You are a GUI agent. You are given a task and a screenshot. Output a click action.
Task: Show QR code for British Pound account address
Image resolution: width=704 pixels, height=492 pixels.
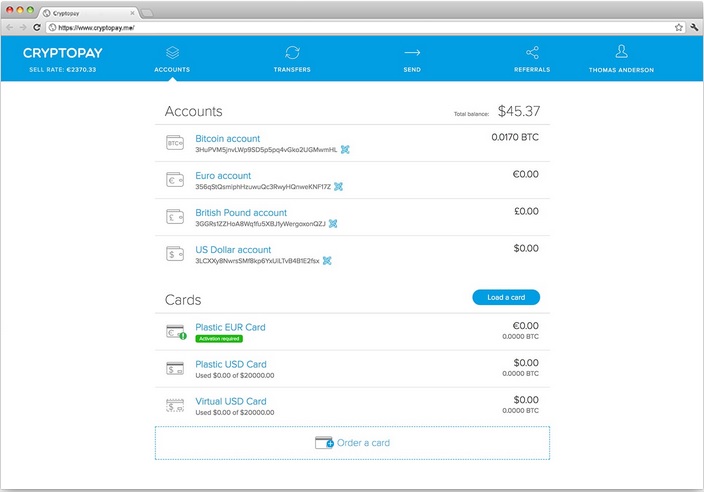click(333, 224)
